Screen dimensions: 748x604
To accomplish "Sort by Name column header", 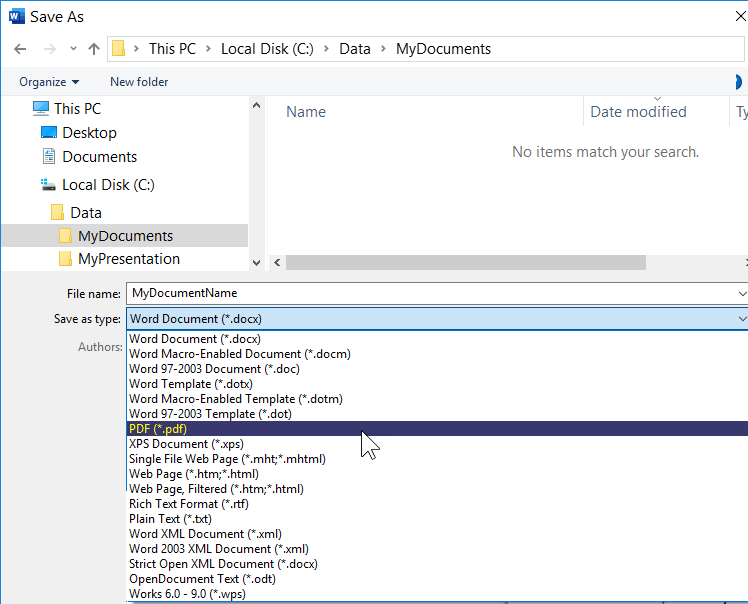I will pos(306,112).
